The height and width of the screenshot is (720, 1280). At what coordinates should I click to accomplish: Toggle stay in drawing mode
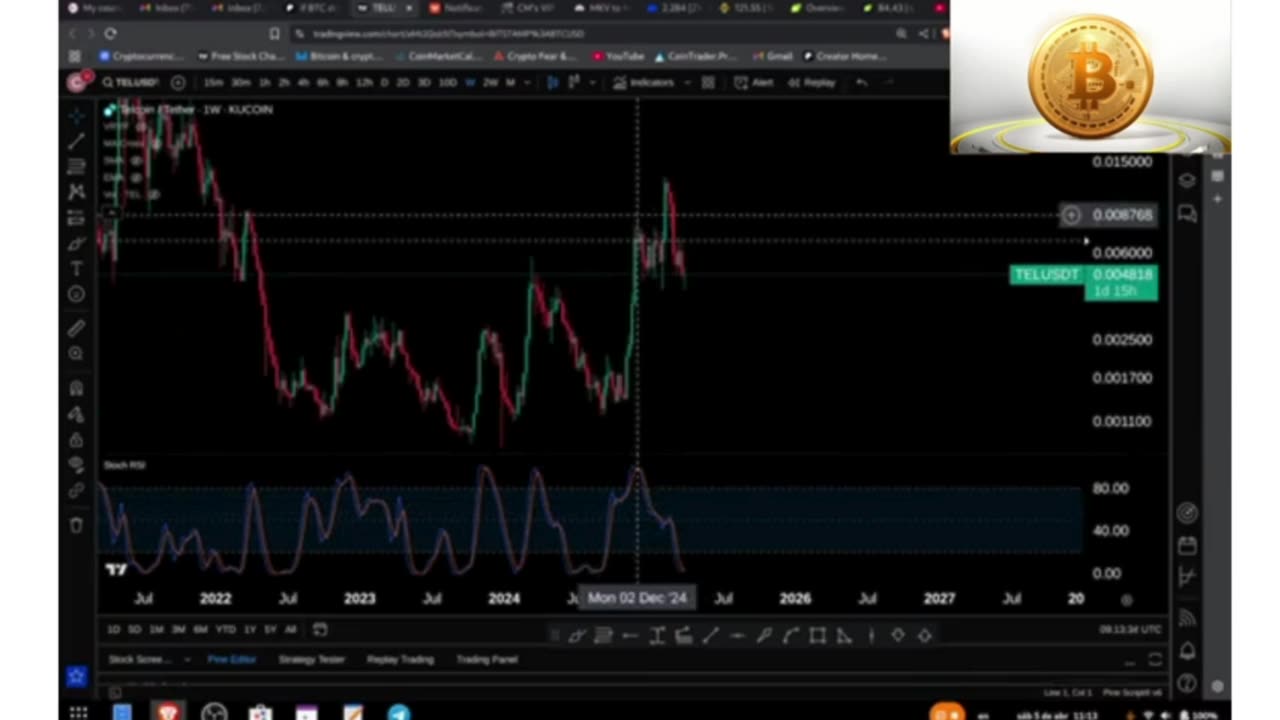pyautogui.click(x=76, y=414)
